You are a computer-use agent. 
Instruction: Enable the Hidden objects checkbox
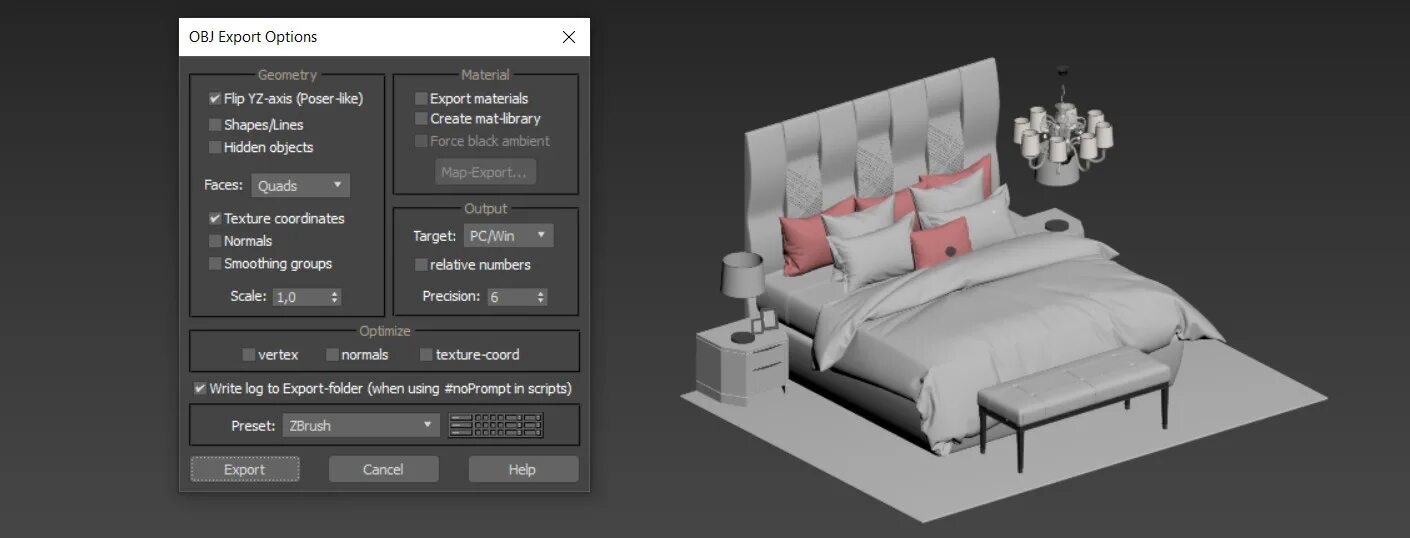point(215,147)
